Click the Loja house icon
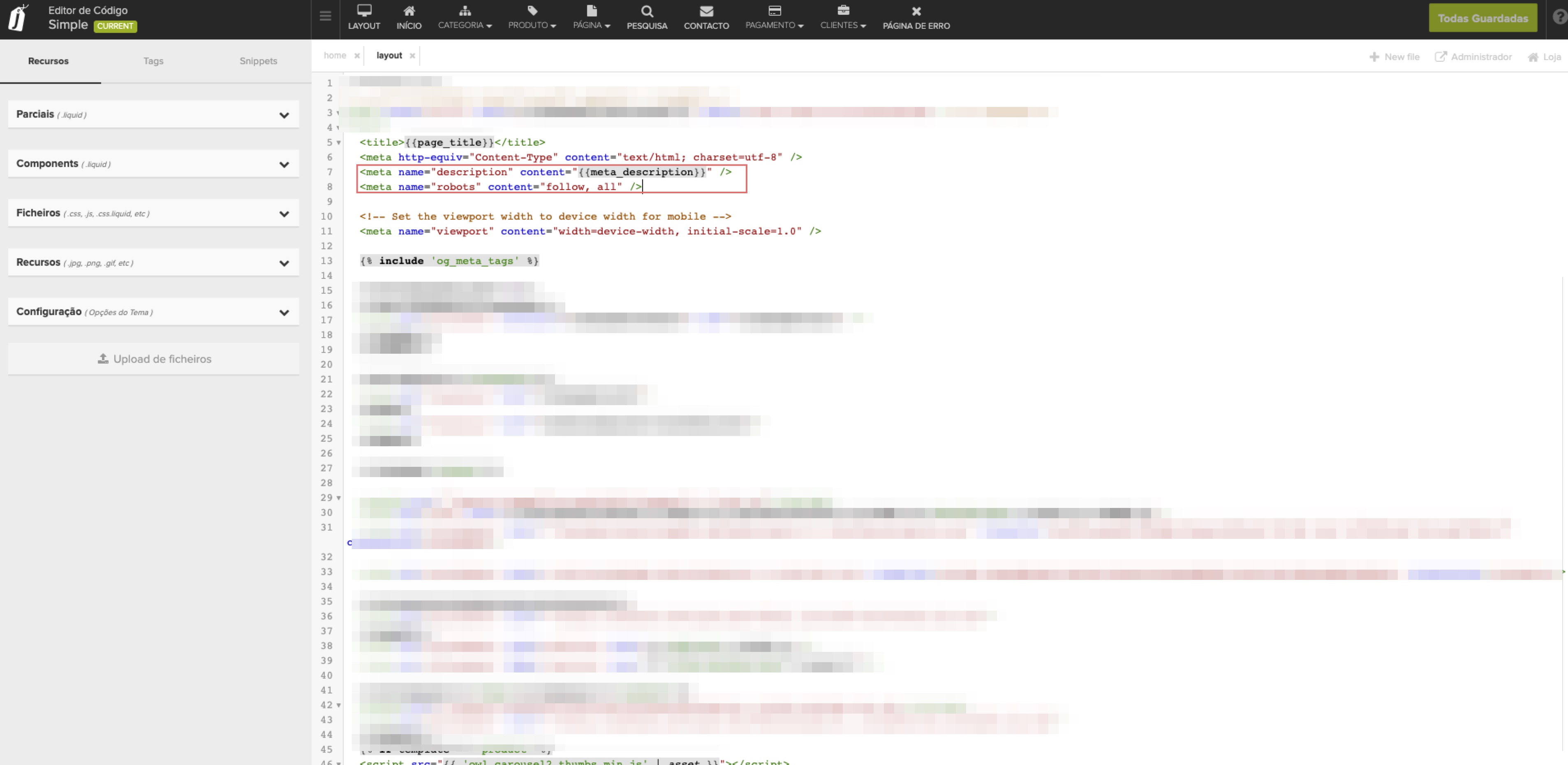This screenshot has width=1568, height=765. click(x=1533, y=57)
